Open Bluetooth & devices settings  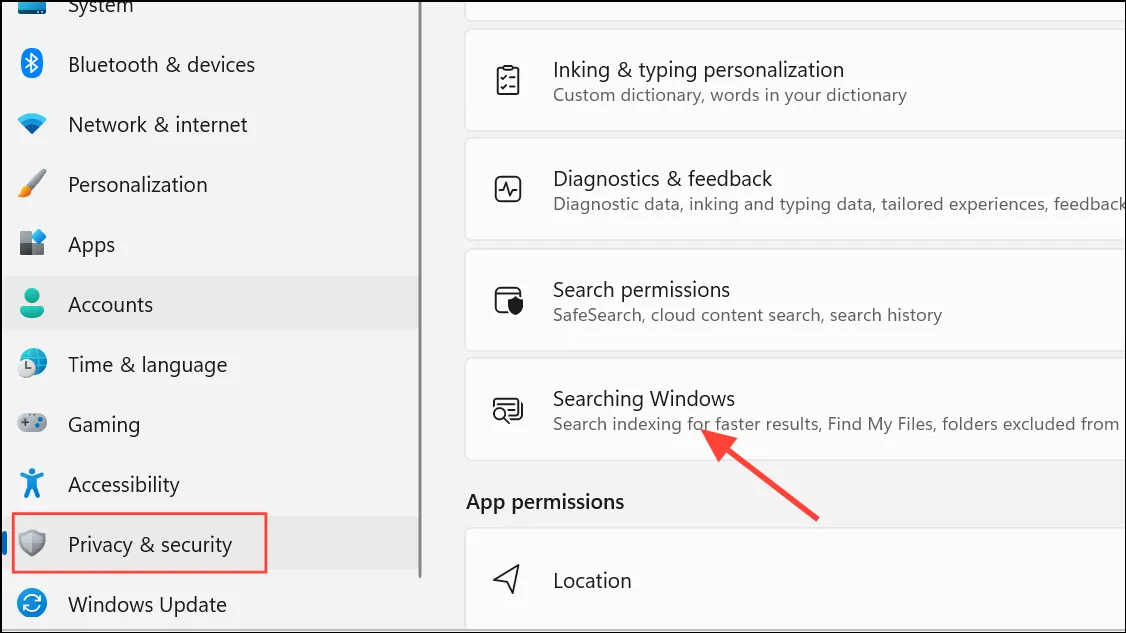211,64
